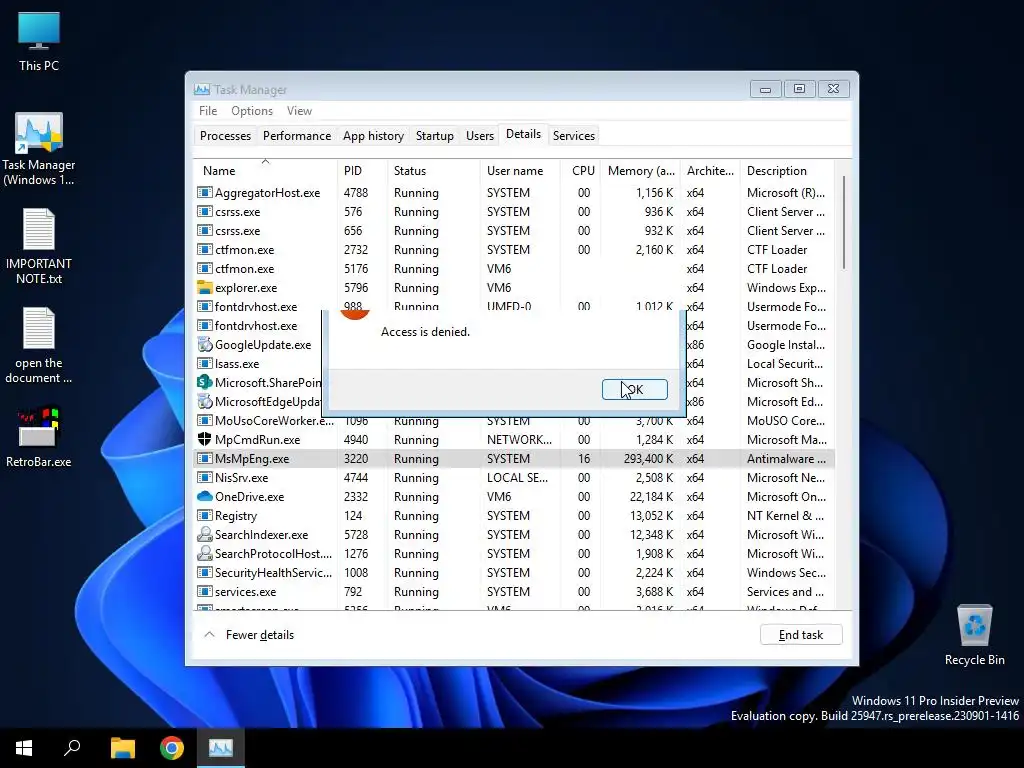Viewport: 1024px width, 768px height.
Task: Click the SearchIndexer.exe icon
Action: (x=204, y=534)
